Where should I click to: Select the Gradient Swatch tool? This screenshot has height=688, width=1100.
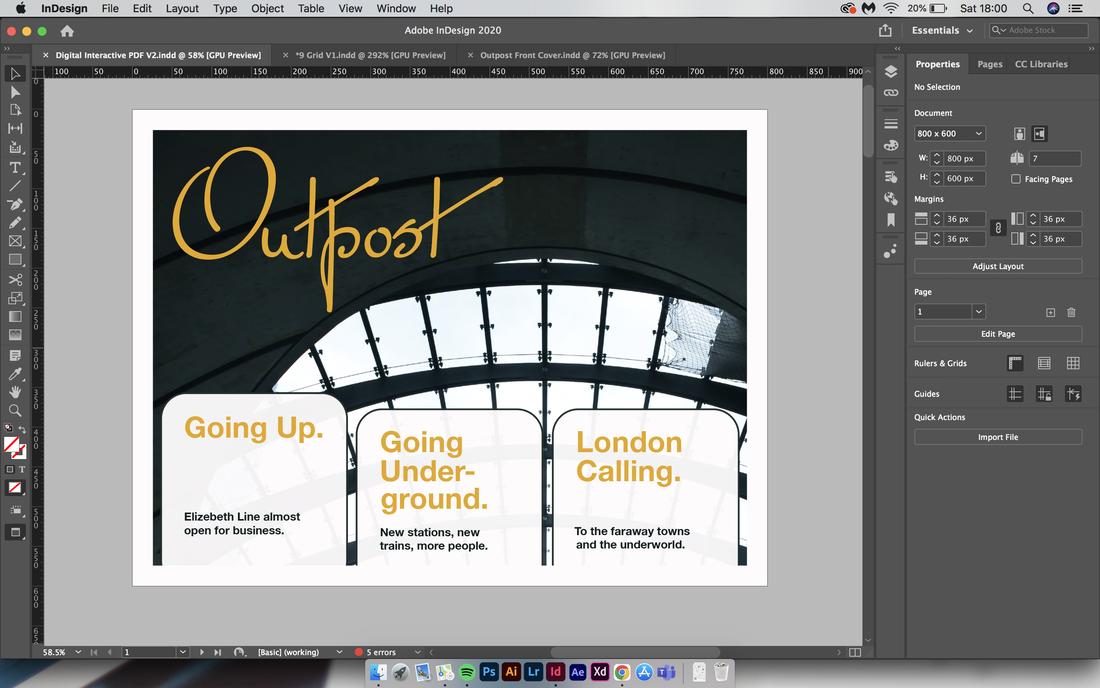[x=15, y=316]
